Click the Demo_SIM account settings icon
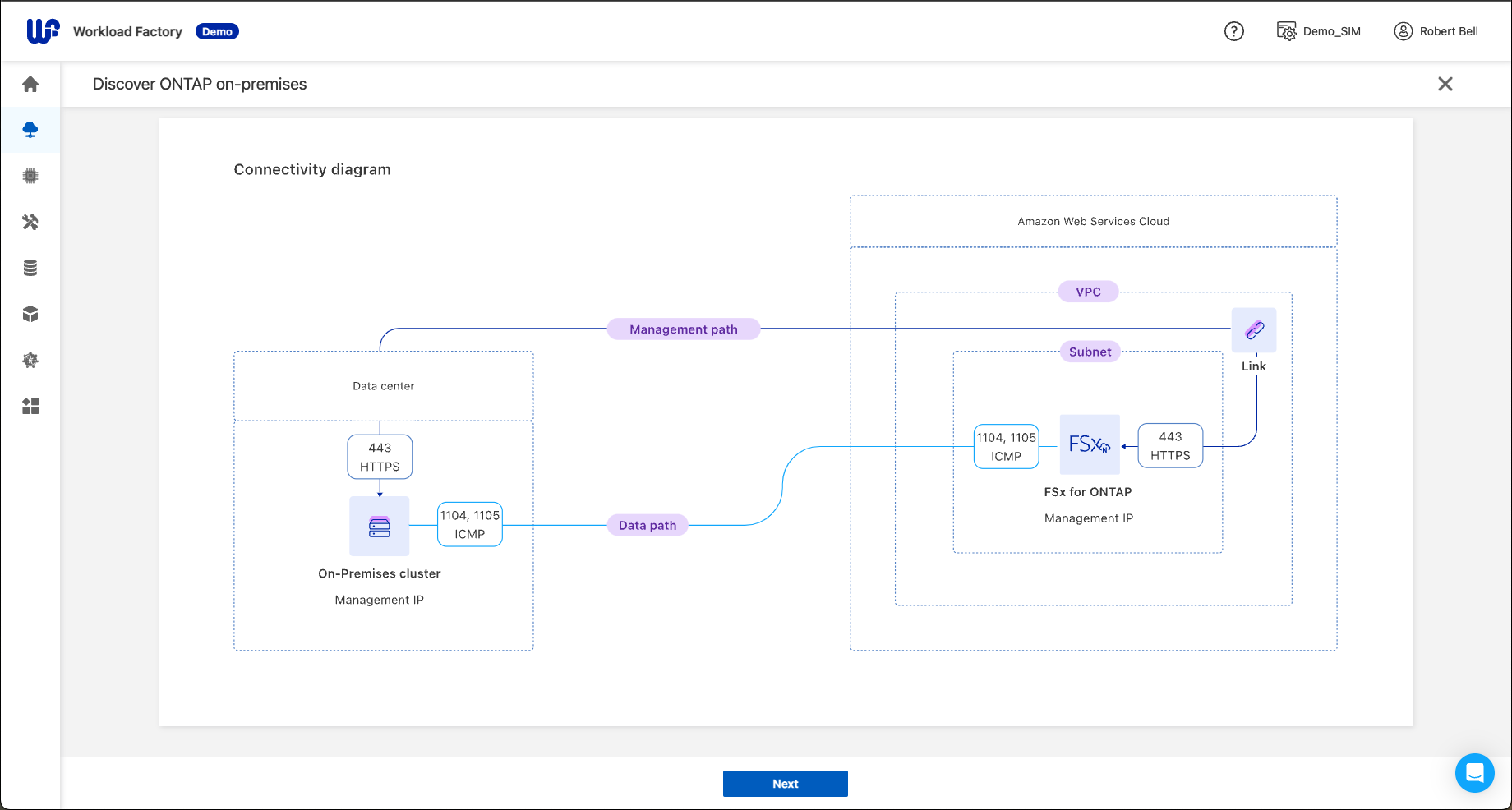The image size is (1512, 810). (1286, 31)
